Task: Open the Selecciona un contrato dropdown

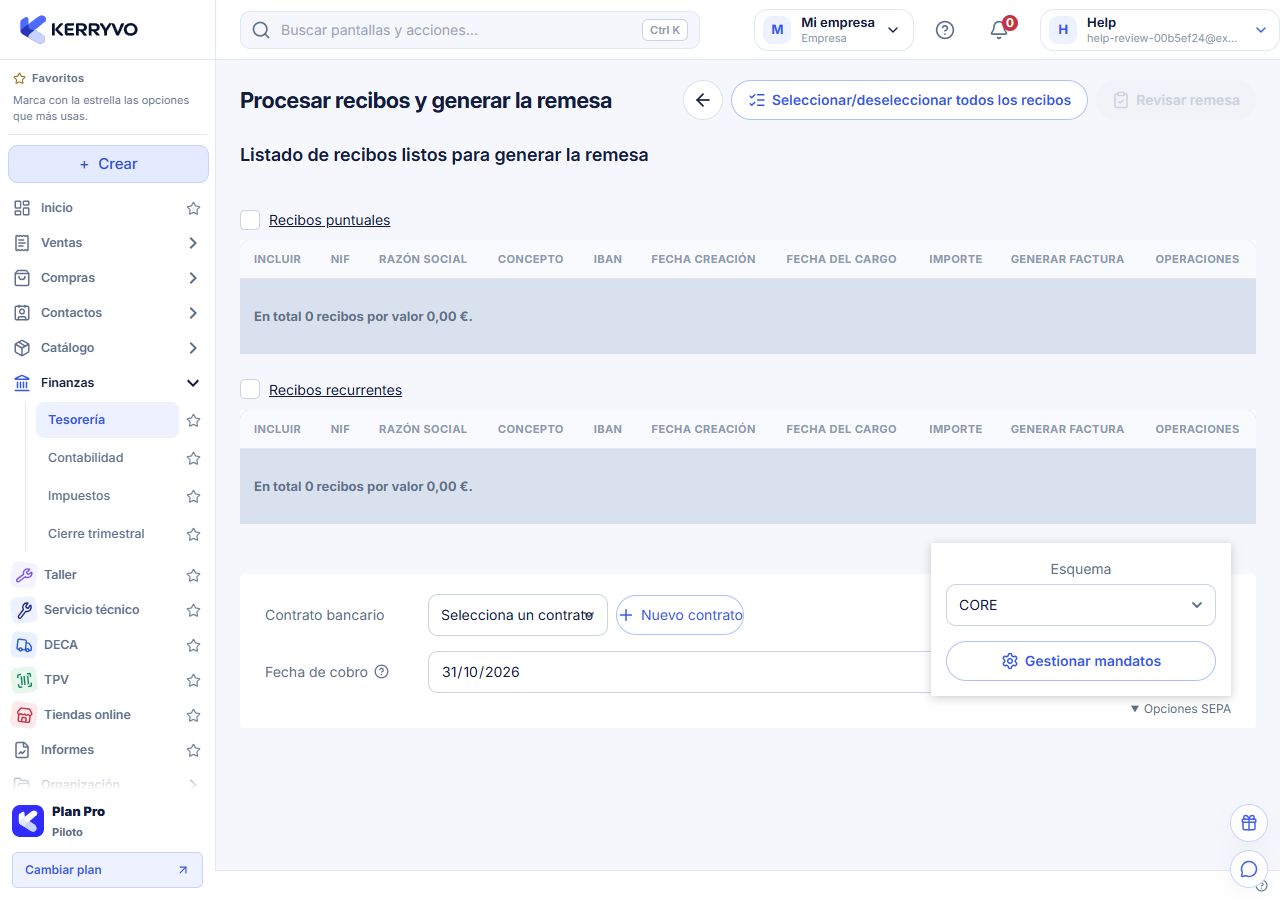Action: [x=518, y=615]
